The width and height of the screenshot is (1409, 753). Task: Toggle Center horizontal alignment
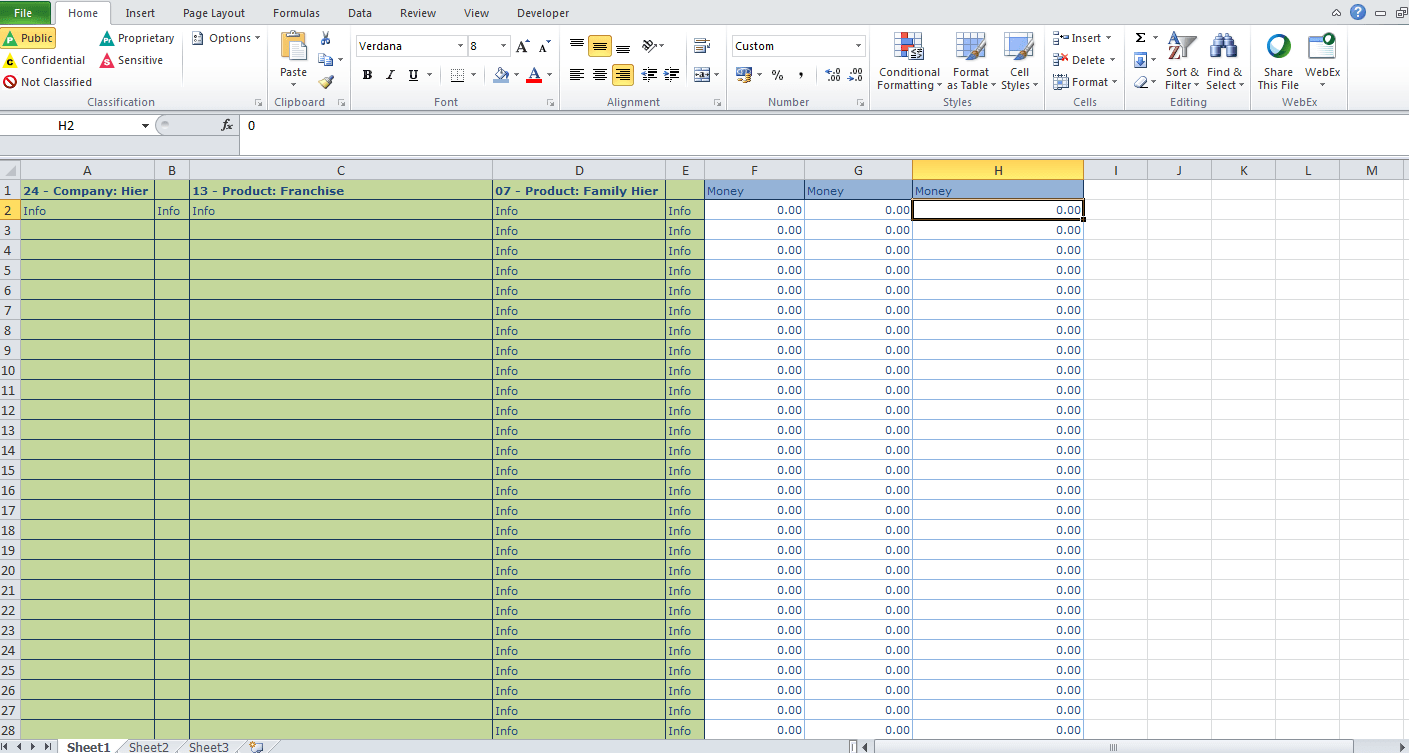pyautogui.click(x=600, y=75)
